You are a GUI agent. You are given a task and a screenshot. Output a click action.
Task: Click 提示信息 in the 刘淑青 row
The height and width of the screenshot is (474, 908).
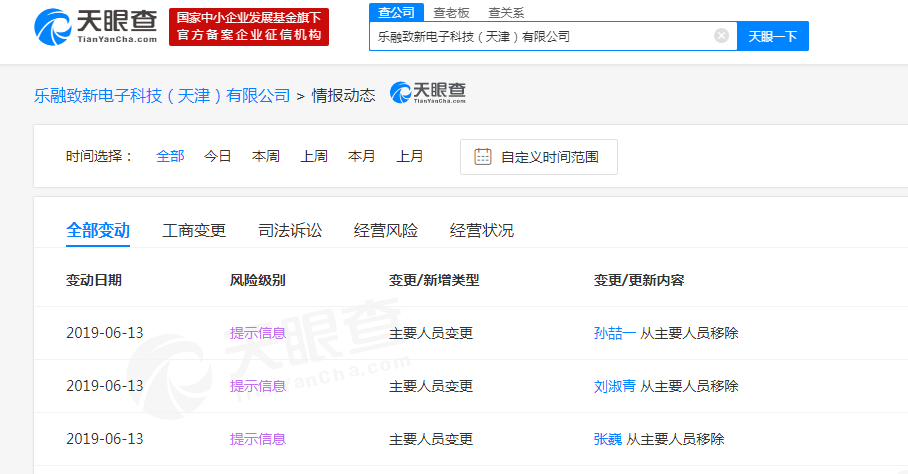pos(258,386)
